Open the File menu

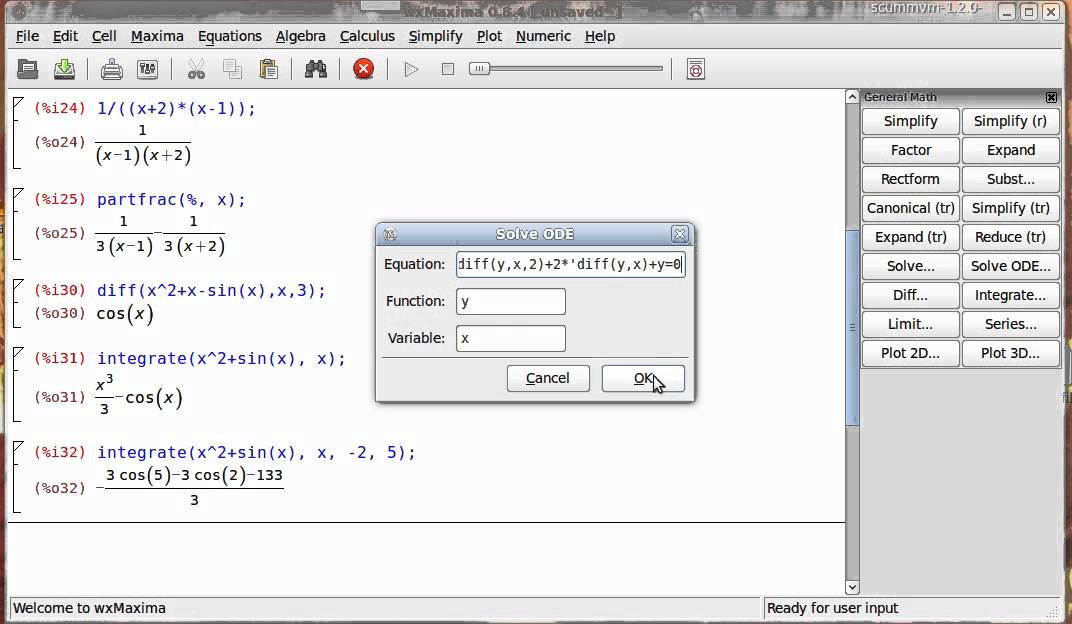pyautogui.click(x=27, y=36)
